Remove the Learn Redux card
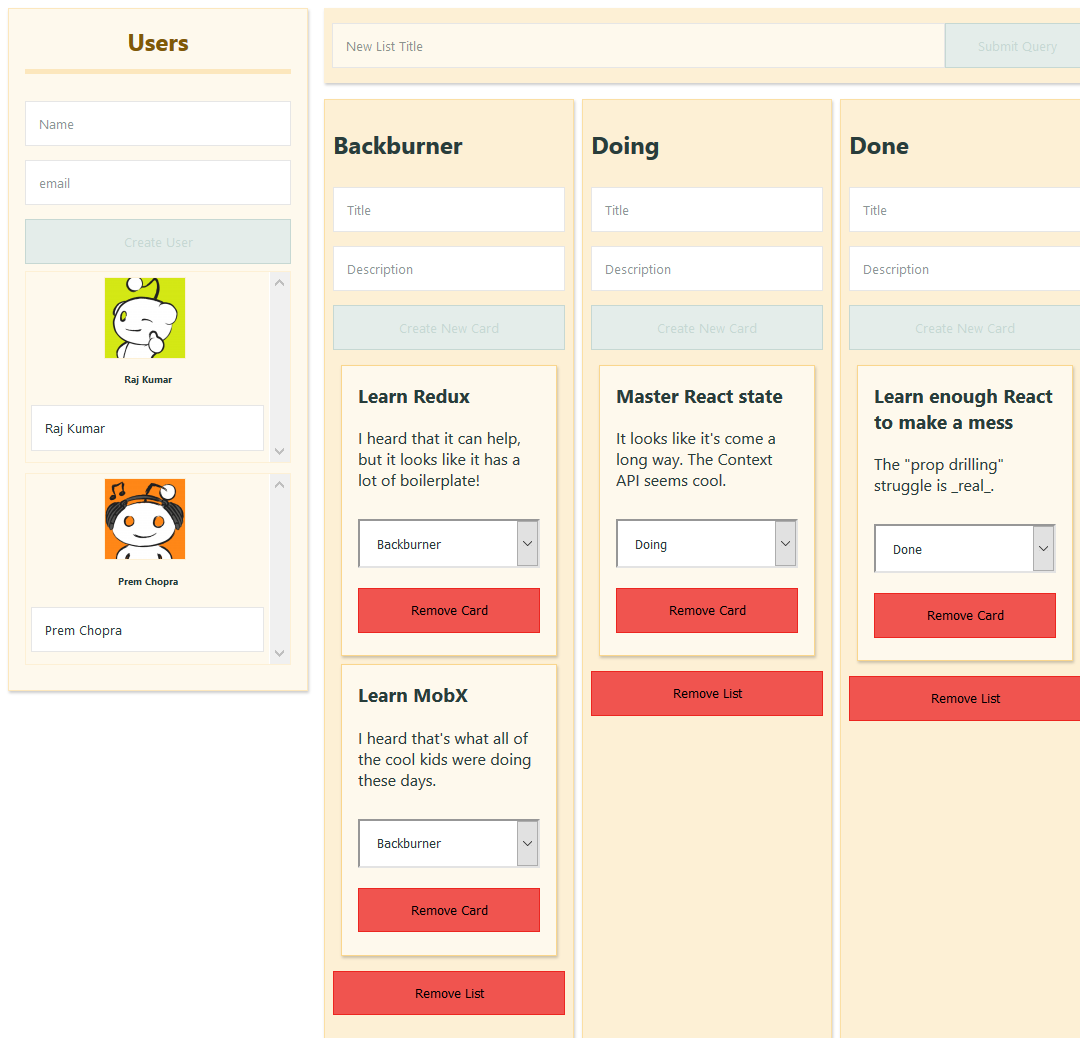 (x=448, y=610)
